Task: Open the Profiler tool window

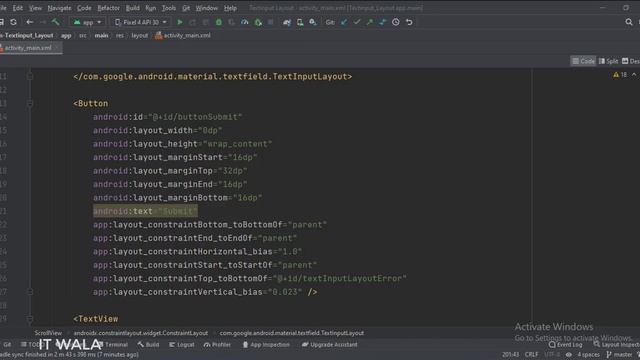Action: 217,344
